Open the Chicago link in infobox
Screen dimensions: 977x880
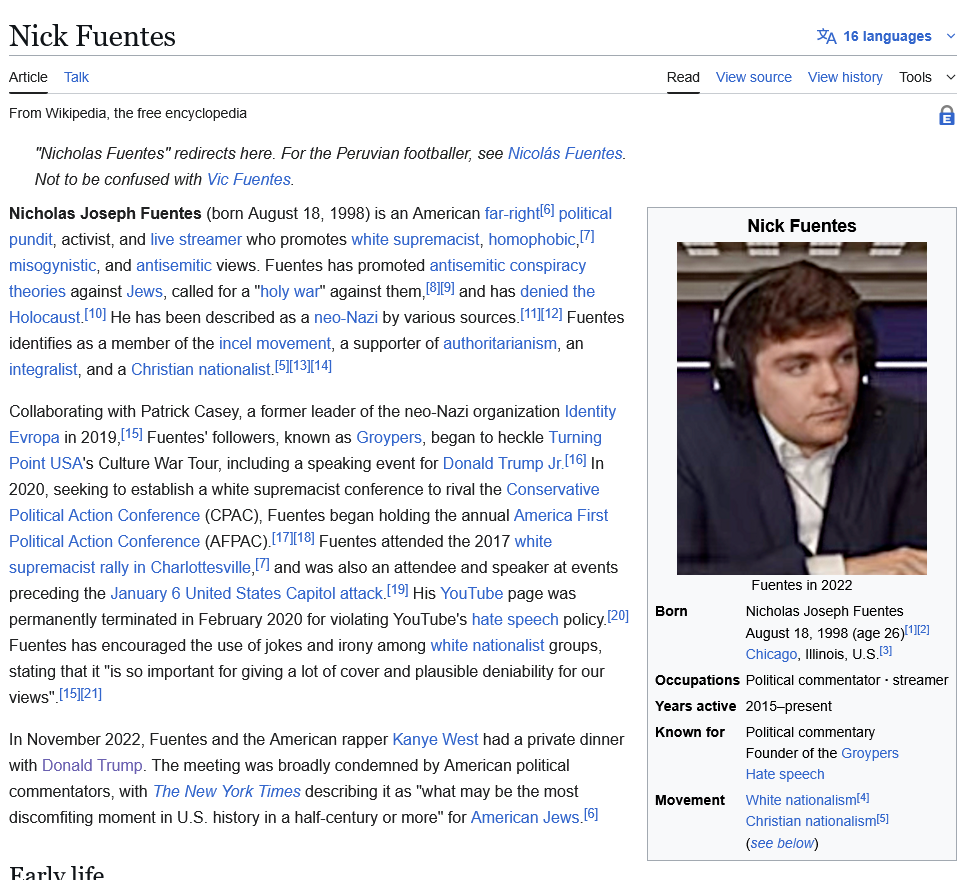771,654
